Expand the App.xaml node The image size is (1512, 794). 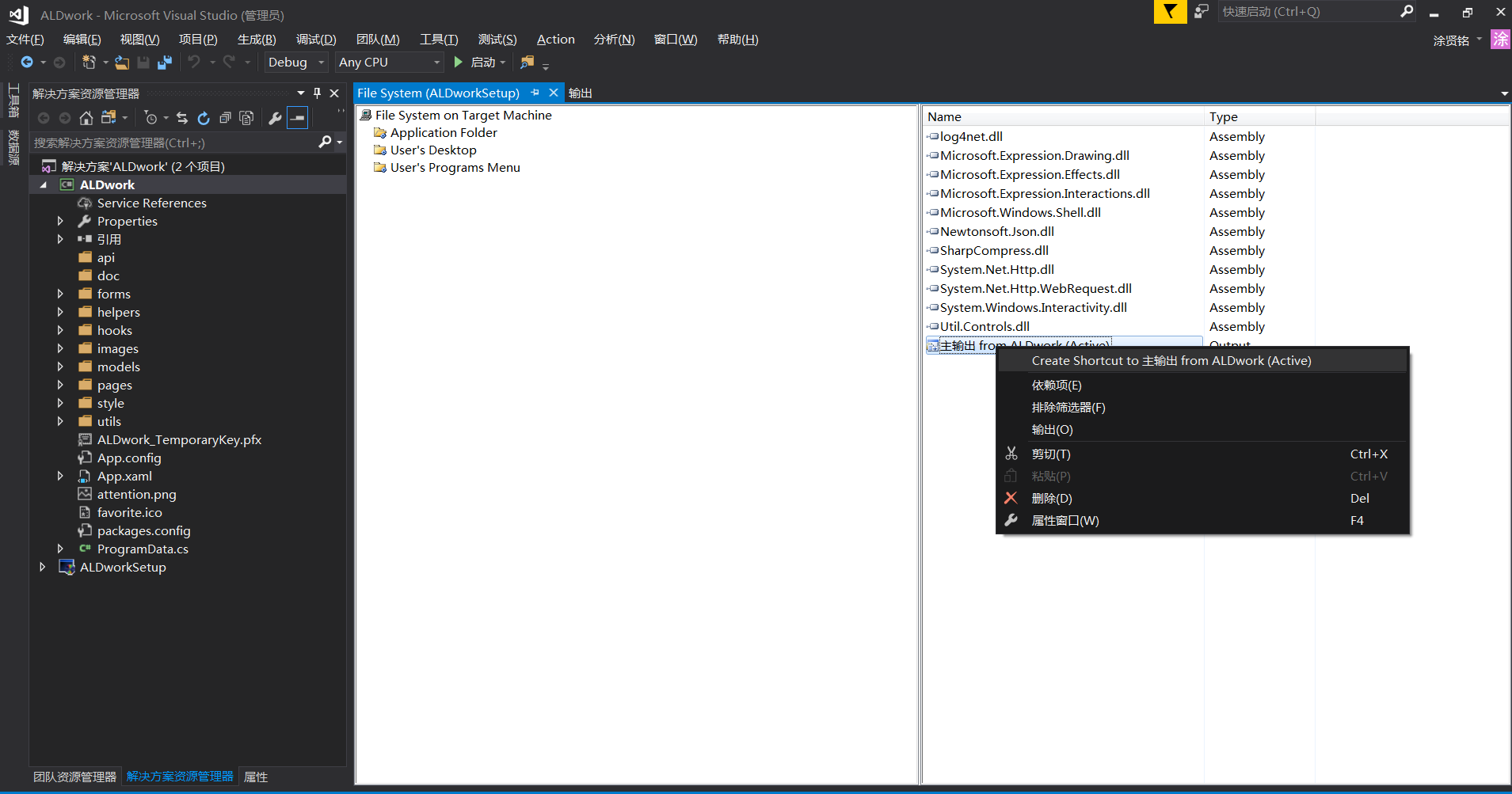pos(60,476)
